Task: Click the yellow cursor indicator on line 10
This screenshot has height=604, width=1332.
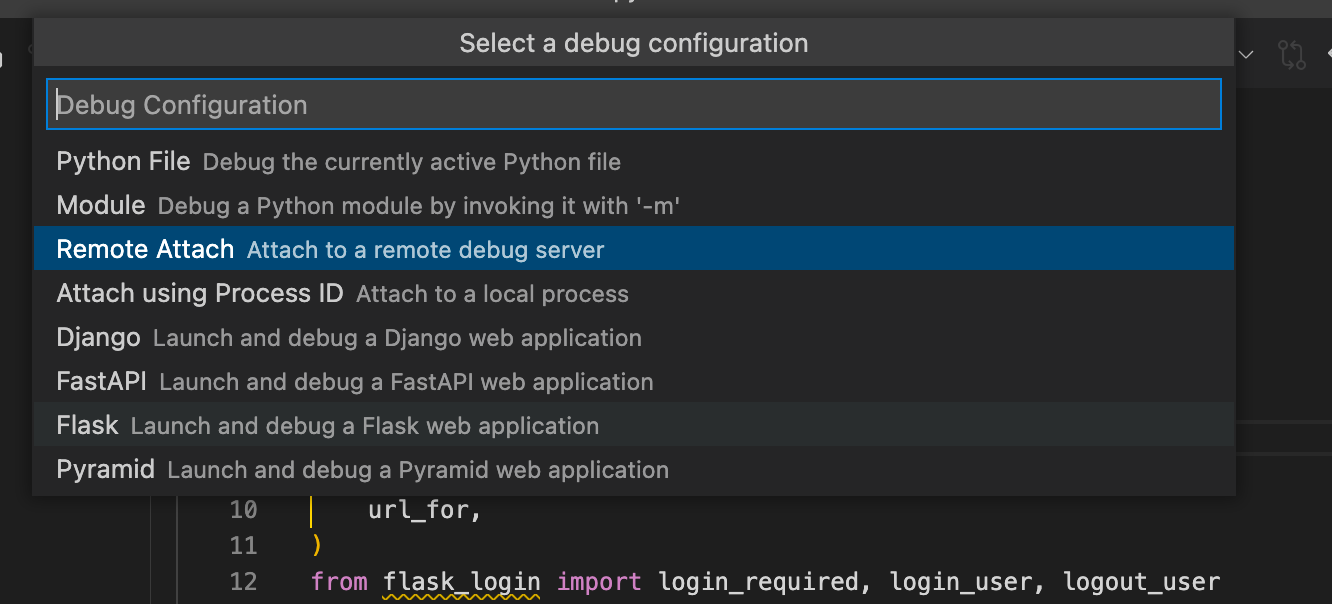Action: [312, 509]
